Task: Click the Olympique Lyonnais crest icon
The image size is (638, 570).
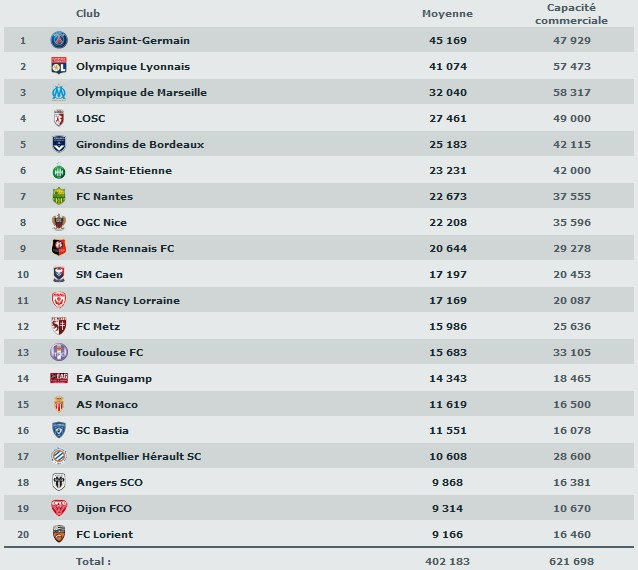Action: click(58, 67)
